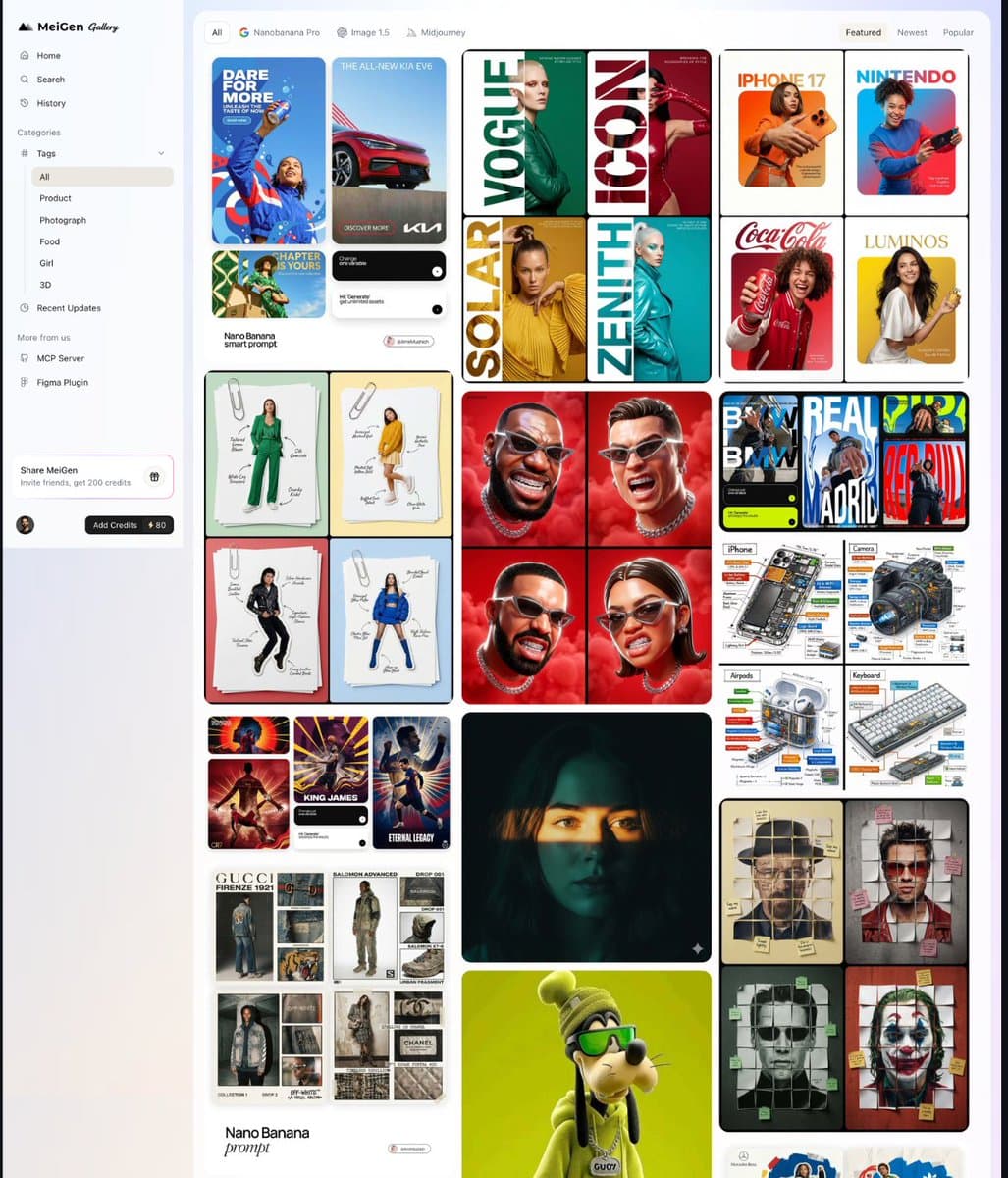Select the 3D category tag
This screenshot has height=1178, width=1008.
[x=45, y=285]
